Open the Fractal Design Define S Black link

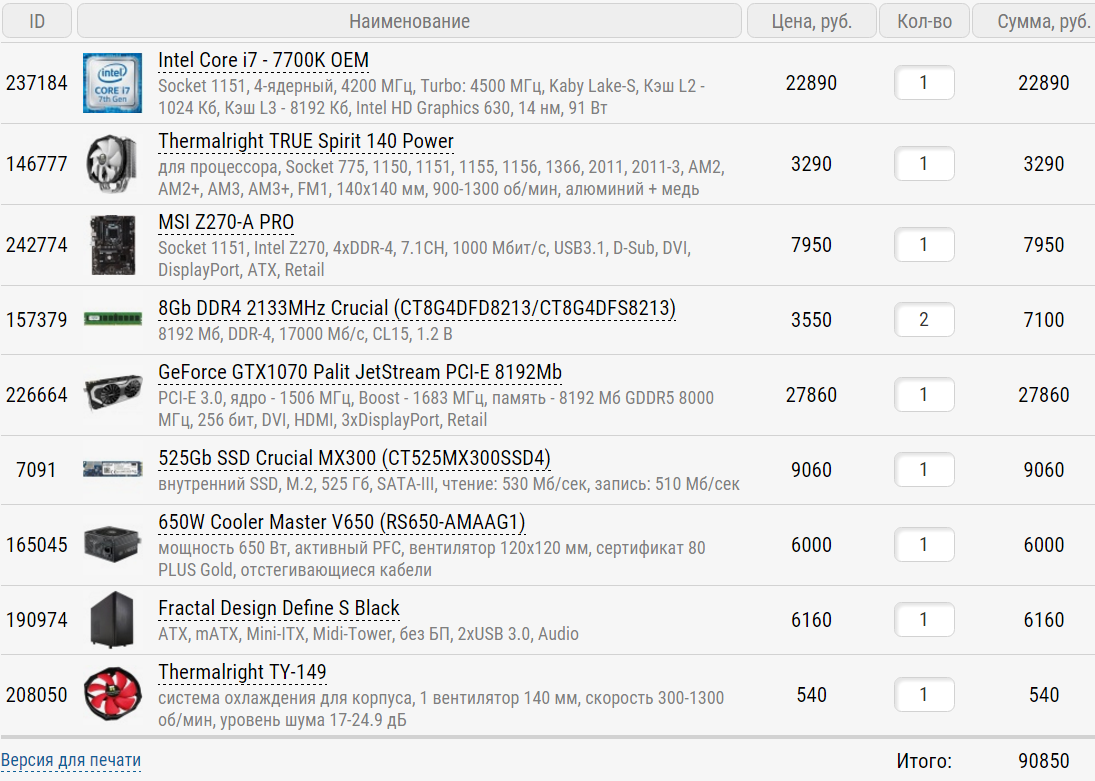tap(279, 609)
